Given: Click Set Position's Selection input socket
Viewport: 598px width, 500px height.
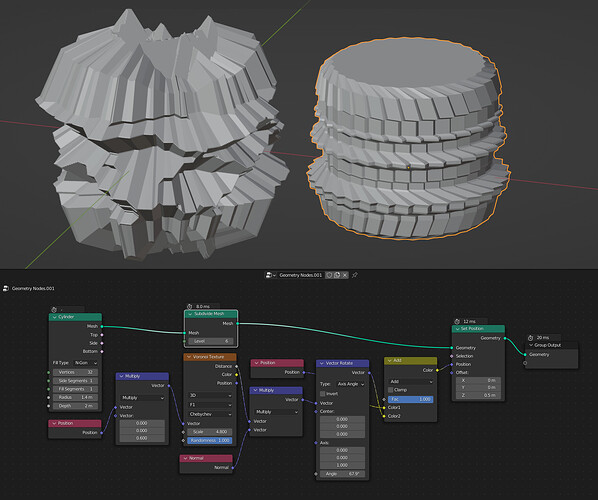Looking at the screenshot, I should click(x=452, y=356).
